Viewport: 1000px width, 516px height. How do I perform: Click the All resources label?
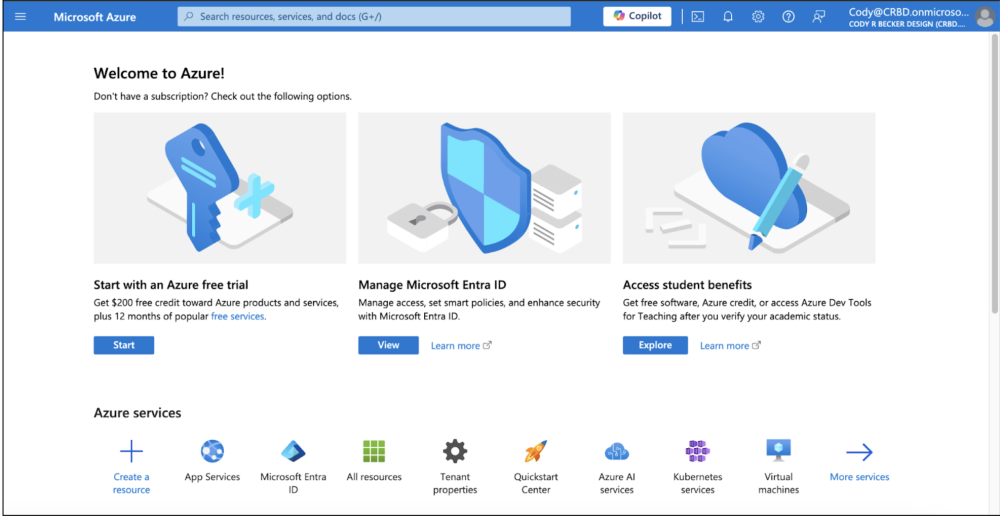(x=374, y=477)
